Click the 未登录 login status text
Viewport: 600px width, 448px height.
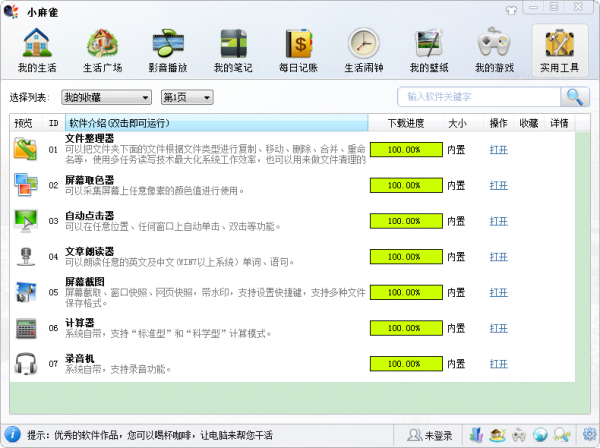tap(438, 435)
